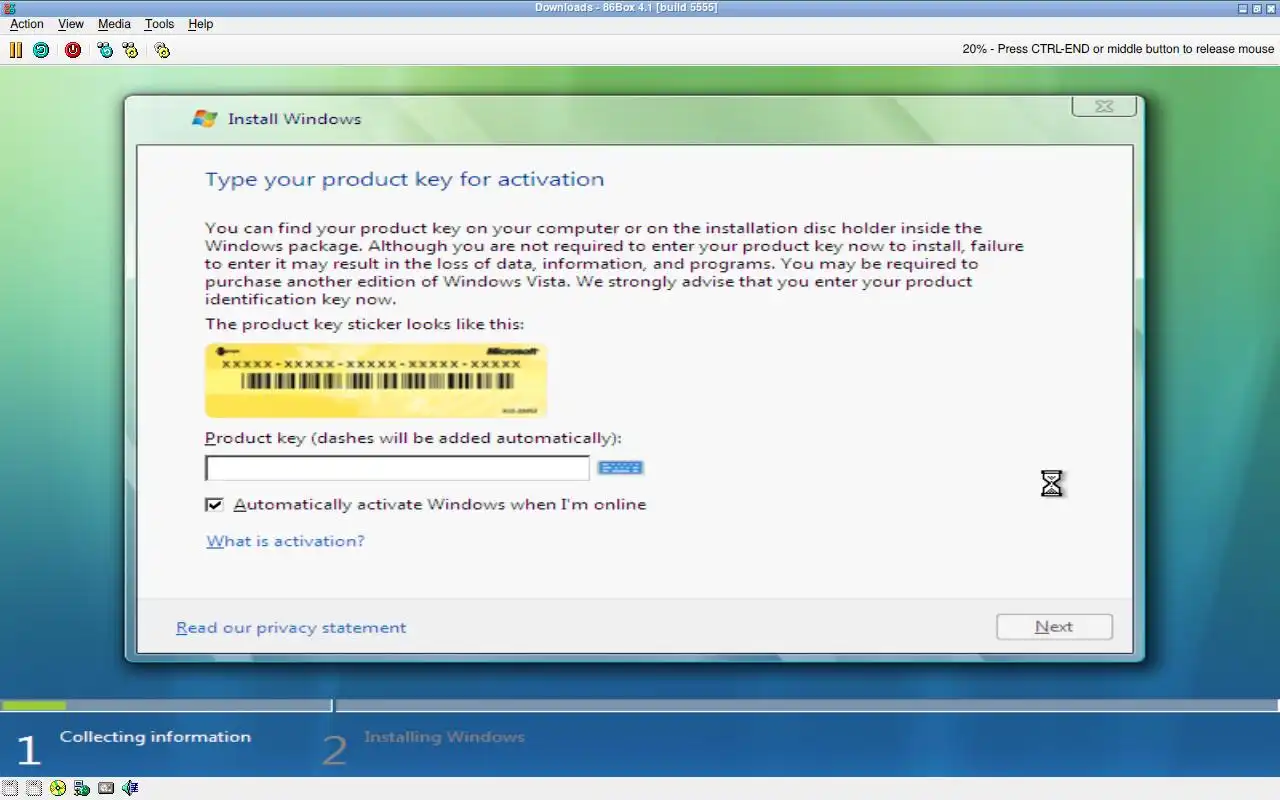Open 'Read our privacy statement' link
This screenshot has height=800, width=1280.
(291, 628)
